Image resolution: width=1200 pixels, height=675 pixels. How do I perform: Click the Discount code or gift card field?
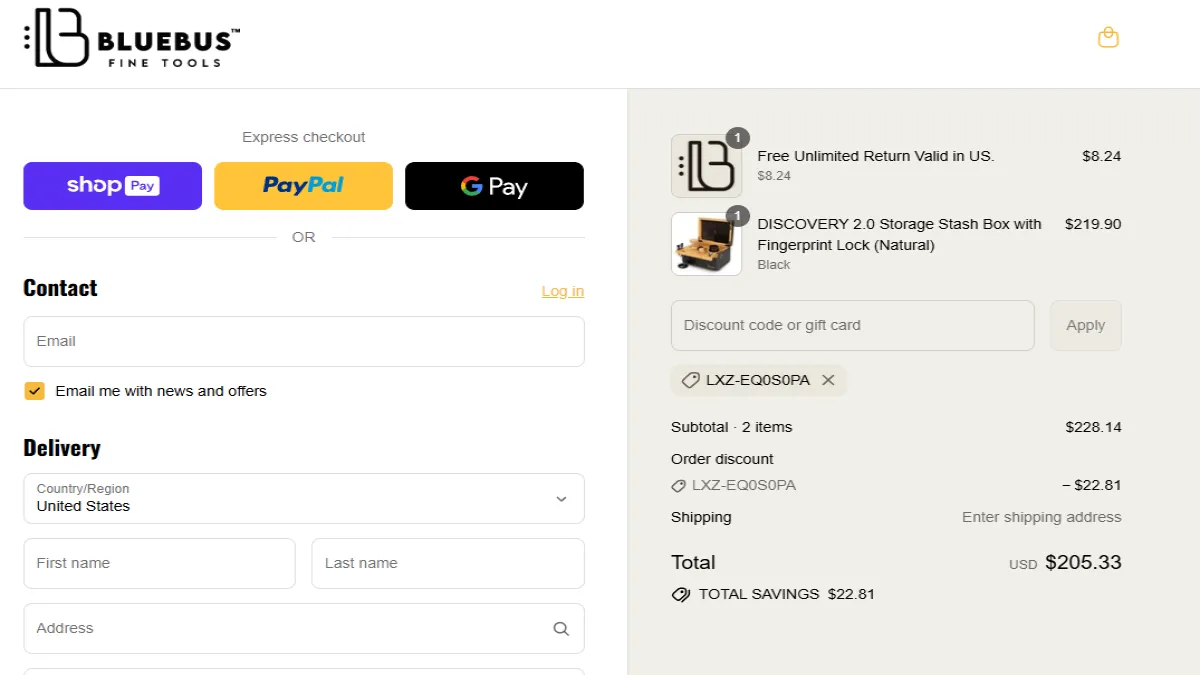pos(852,325)
